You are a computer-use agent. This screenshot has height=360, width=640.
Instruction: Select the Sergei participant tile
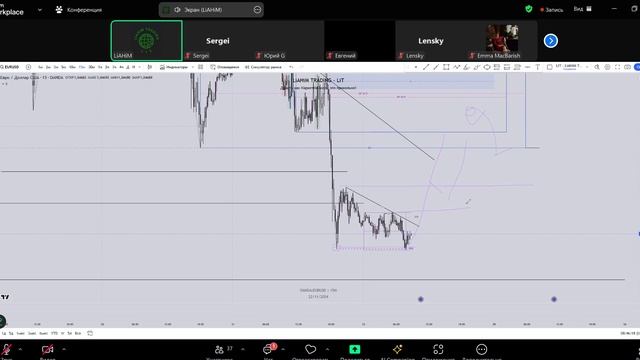pos(218,41)
